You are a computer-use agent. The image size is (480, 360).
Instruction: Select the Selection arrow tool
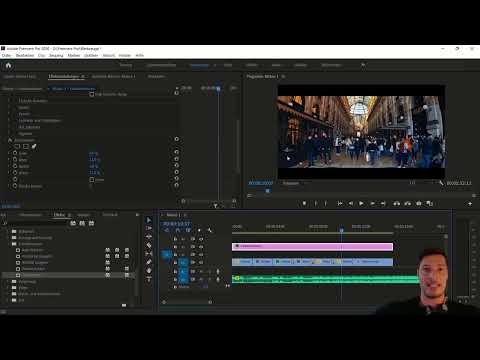149,220
